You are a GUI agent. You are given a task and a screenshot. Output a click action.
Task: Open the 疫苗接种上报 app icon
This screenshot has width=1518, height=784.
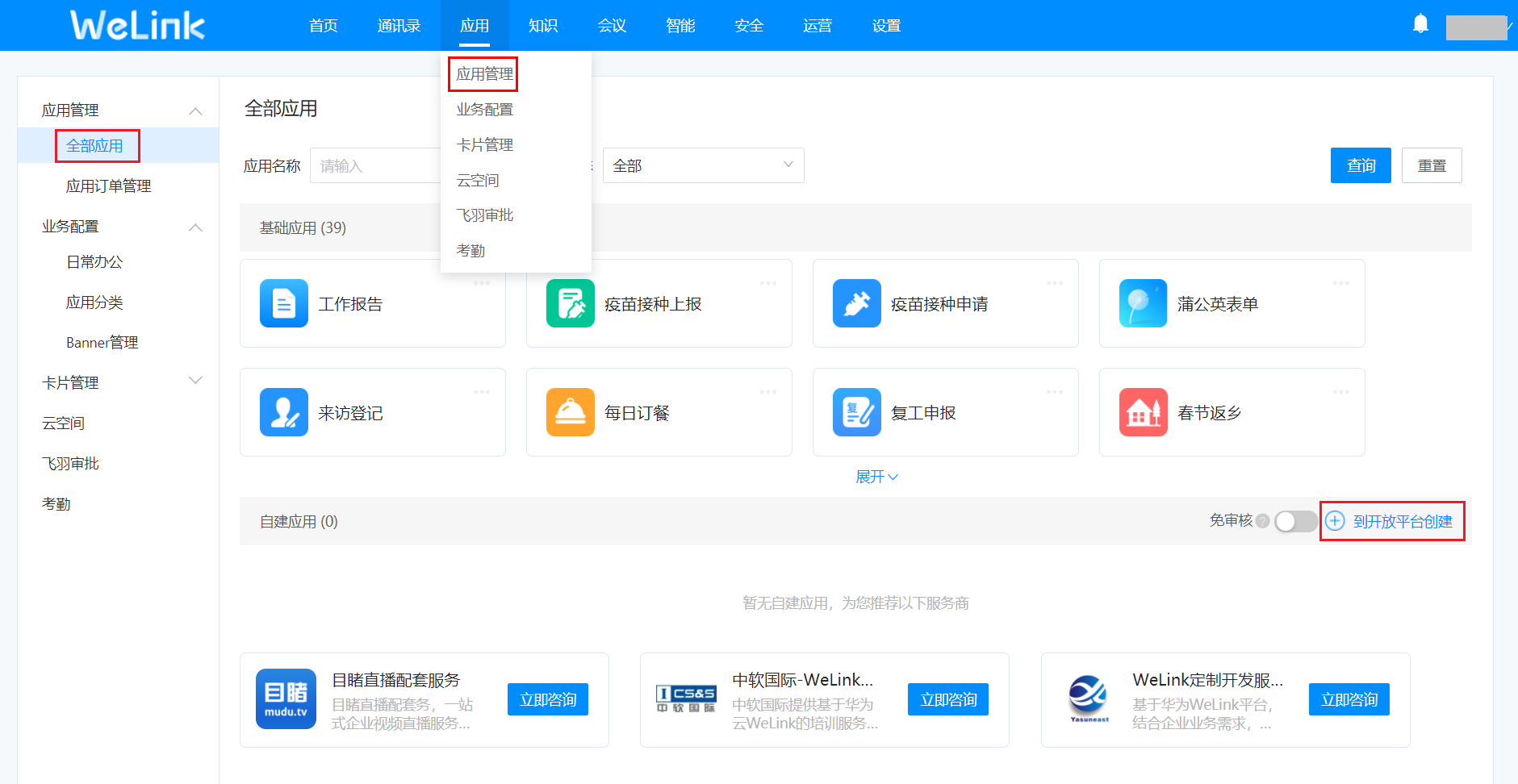tap(570, 303)
